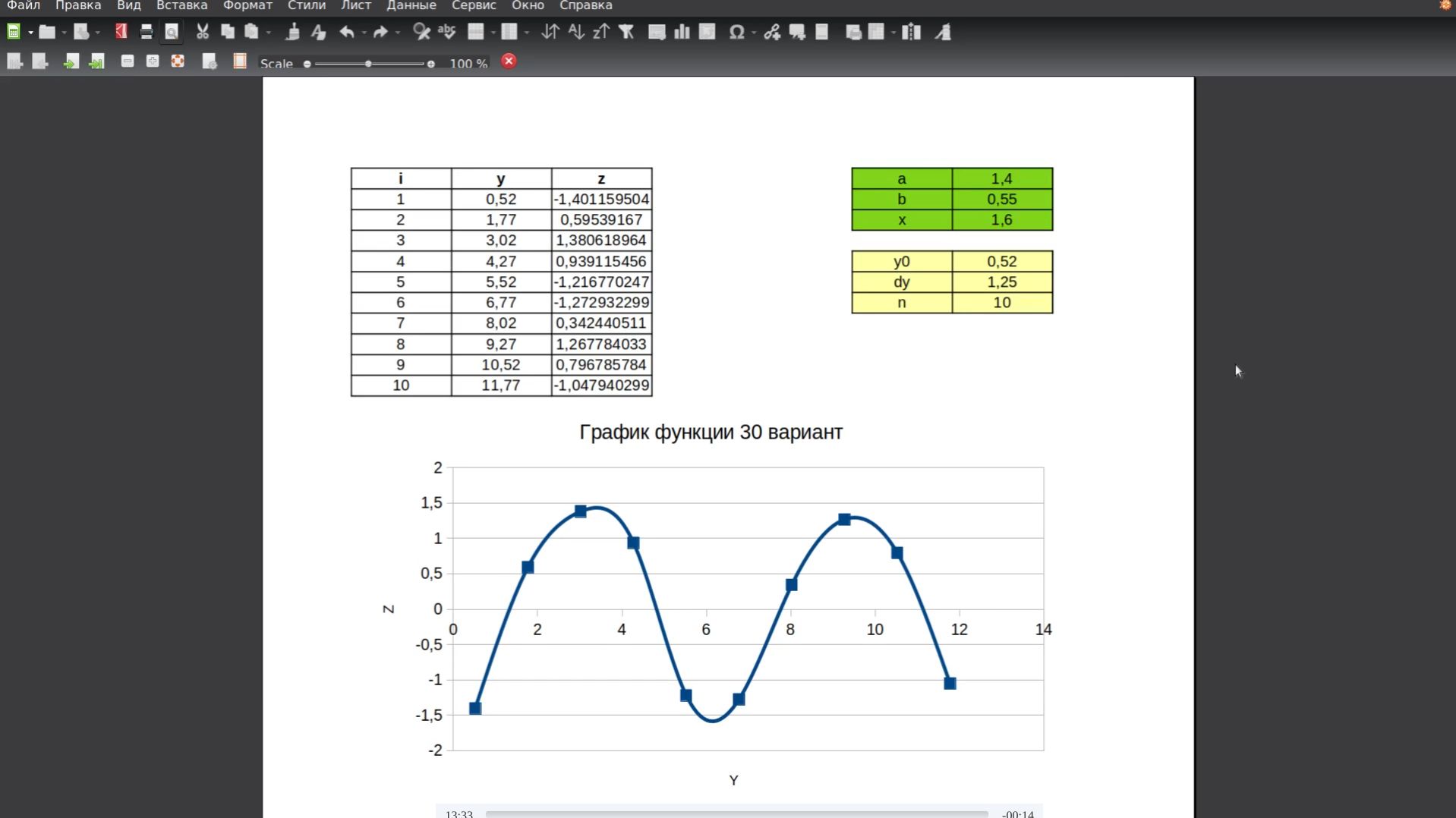Close the print preview with the red X
The image size is (1456, 818).
tap(509, 61)
